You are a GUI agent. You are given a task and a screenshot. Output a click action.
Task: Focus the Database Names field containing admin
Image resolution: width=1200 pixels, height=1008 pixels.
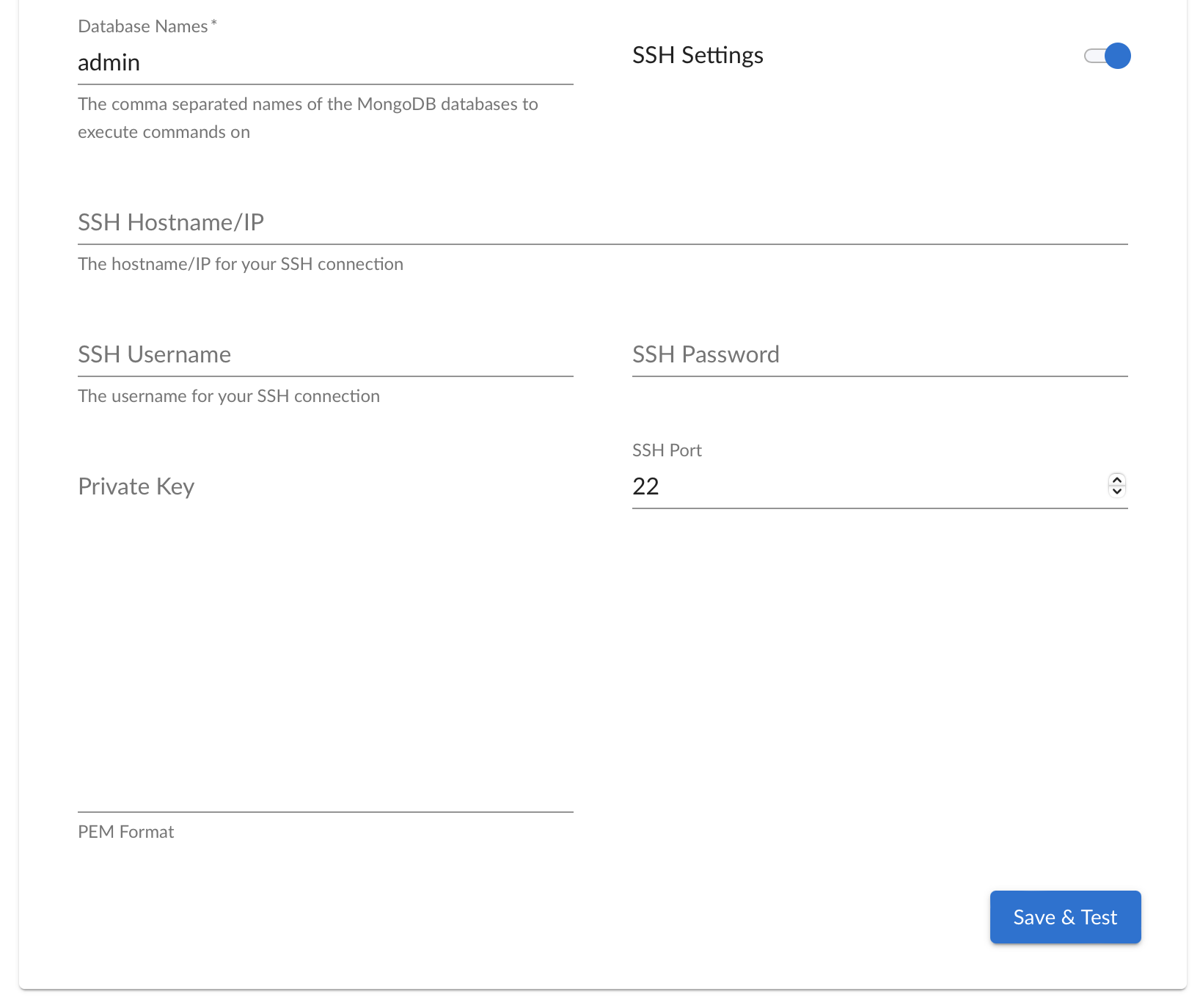324,63
